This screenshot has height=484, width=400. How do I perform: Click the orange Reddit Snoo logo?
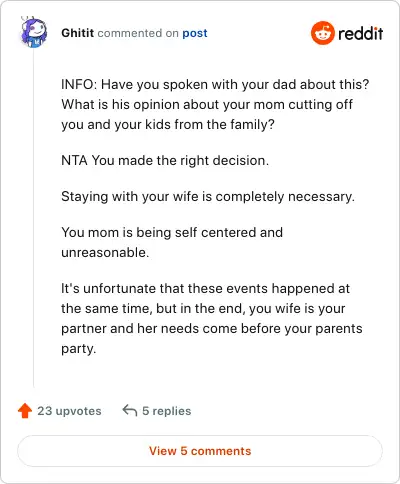[322, 33]
